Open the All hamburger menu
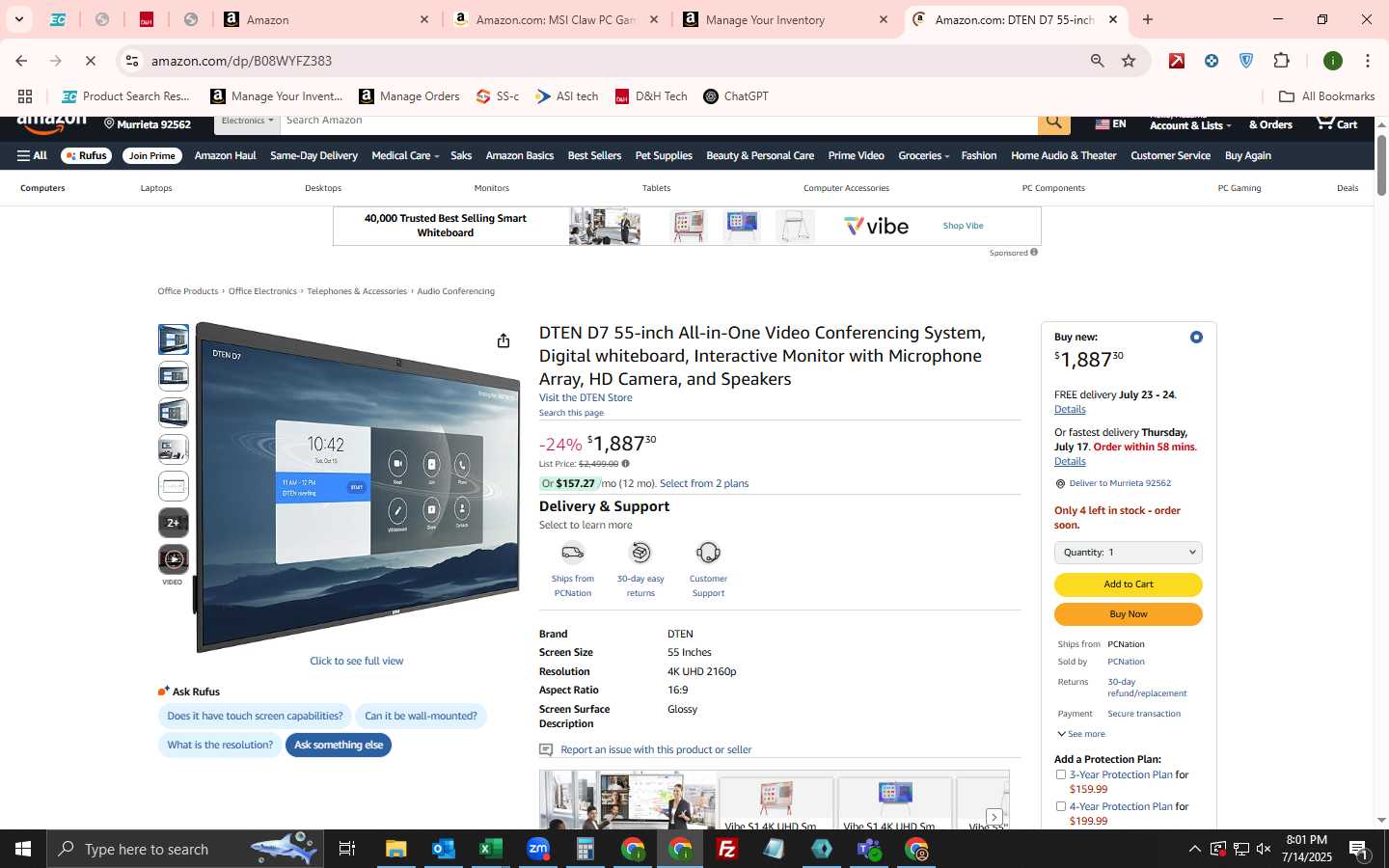The width and height of the screenshot is (1389, 868). click(x=32, y=156)
